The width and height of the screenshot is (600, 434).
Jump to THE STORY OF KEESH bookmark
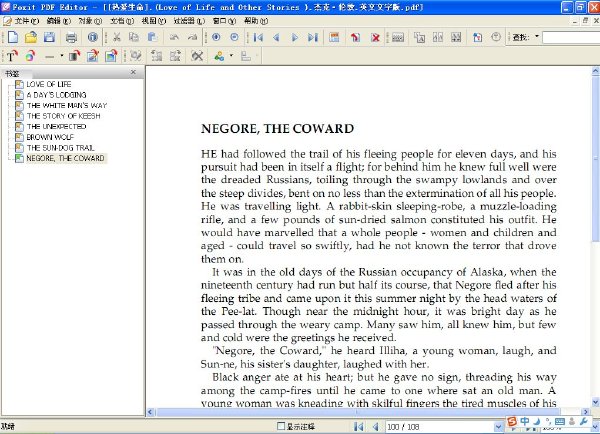(x=63, y=116)
